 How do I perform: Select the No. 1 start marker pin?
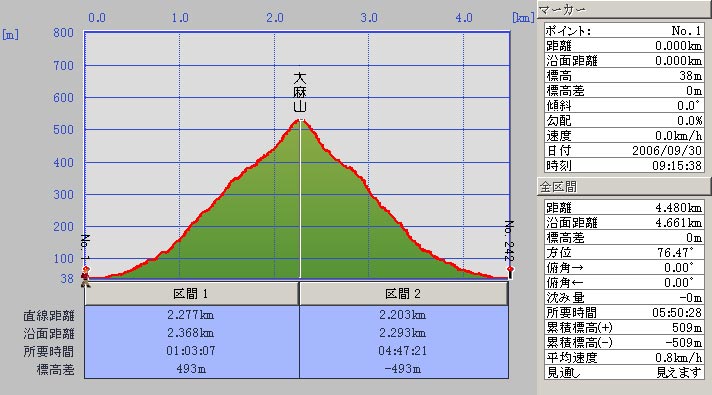85,270
